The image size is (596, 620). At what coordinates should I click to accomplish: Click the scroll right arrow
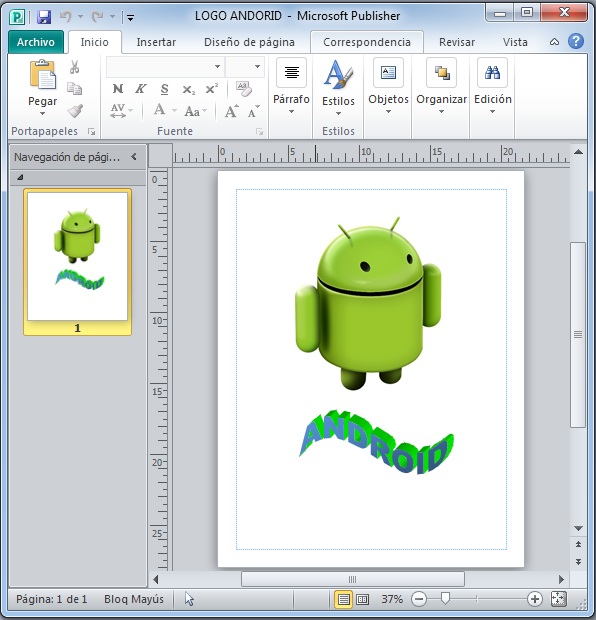tap(562, 580)
